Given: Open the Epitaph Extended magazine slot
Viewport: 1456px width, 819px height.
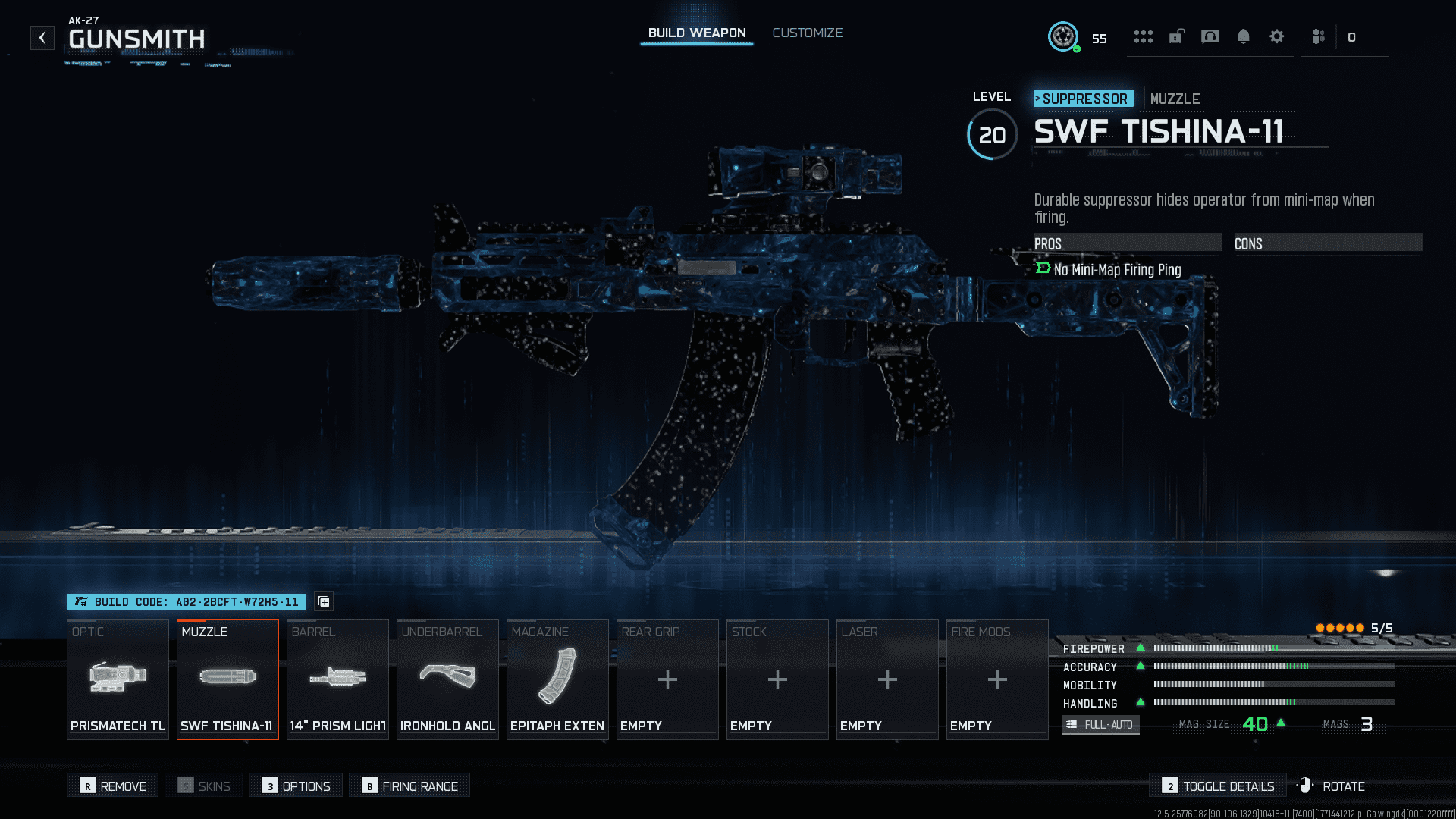Looking at the screenshot, I should [557, 677].
